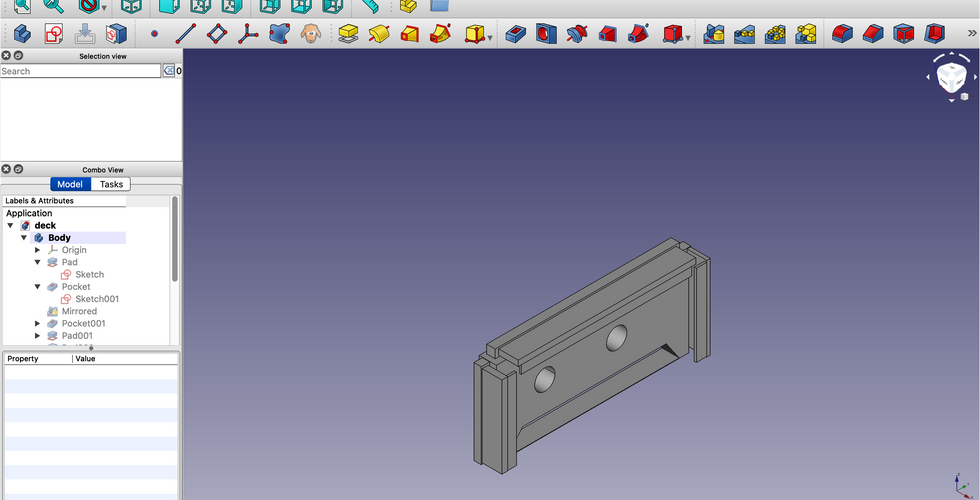Expand the Pocket001 tree node
The height and width of the screenshot is (500, 980).
point(38,324)
